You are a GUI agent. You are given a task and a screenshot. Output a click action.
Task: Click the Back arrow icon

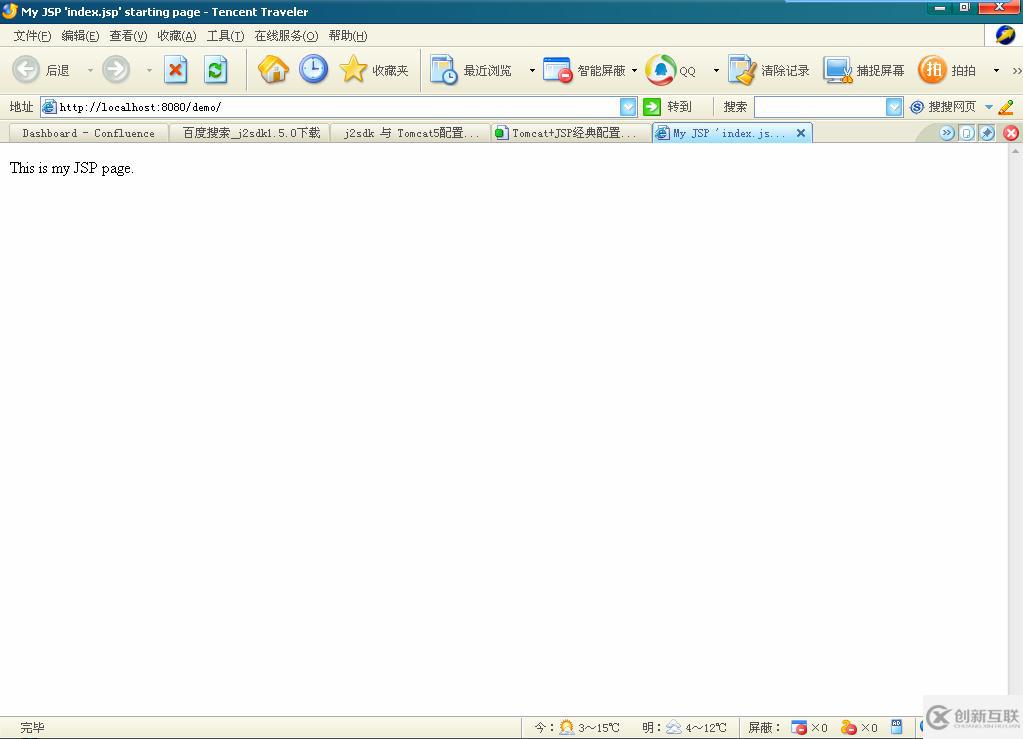26,69
